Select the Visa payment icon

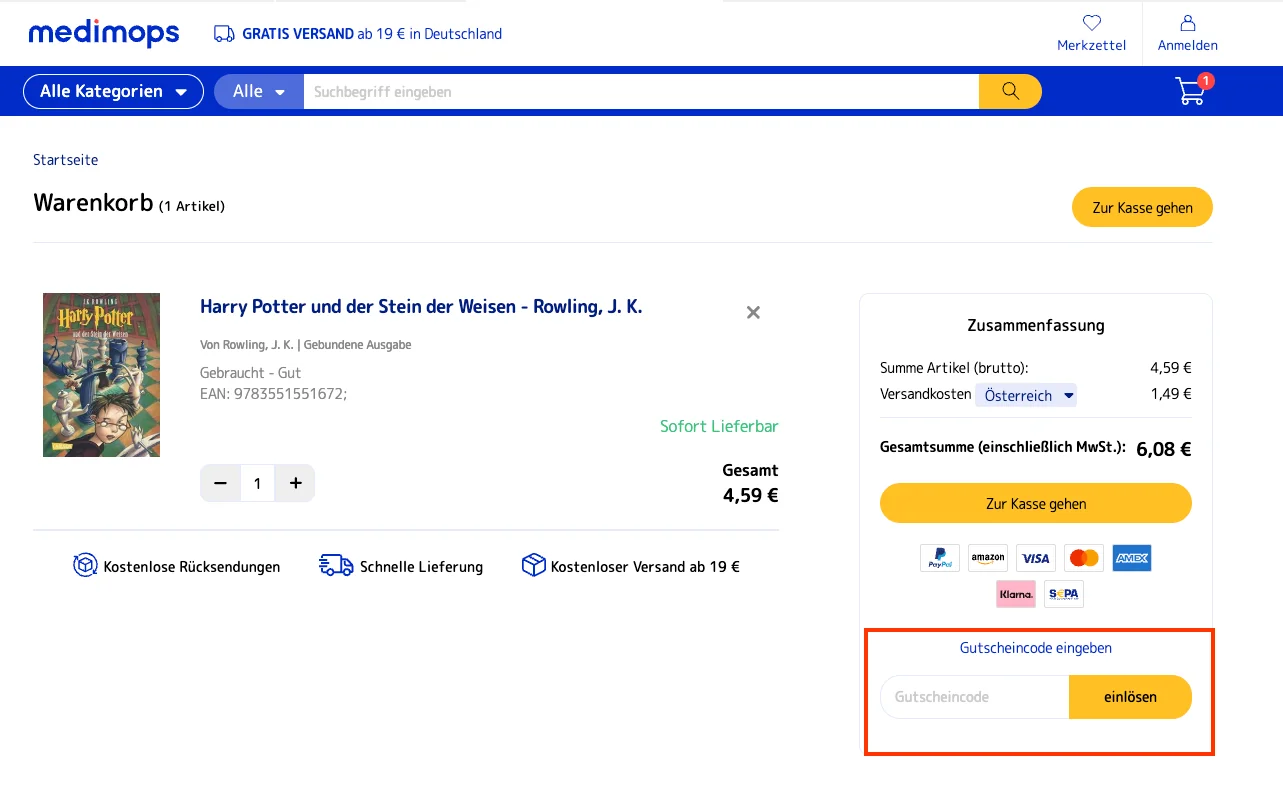tap(1035, 557)
